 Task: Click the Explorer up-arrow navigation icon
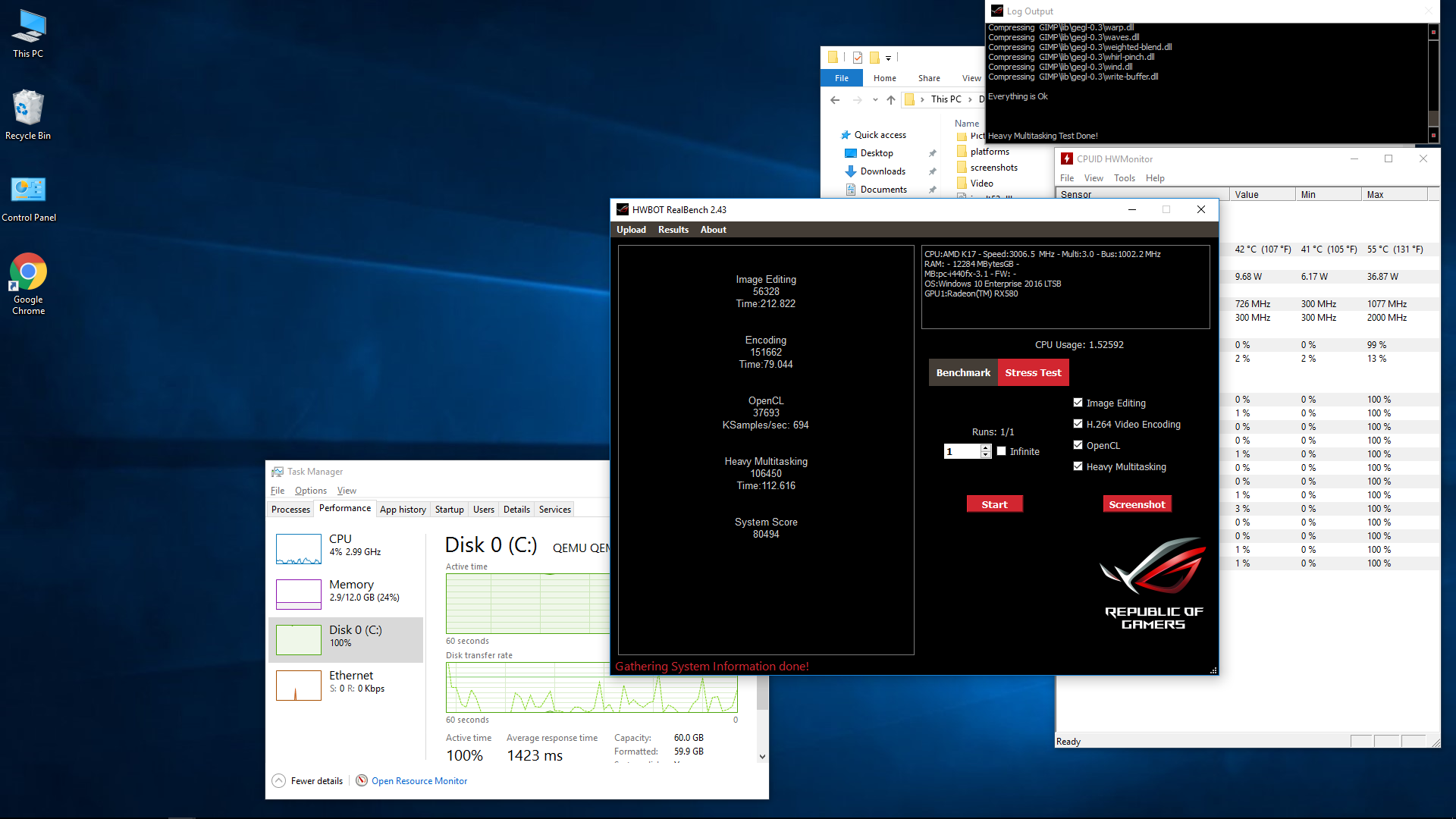[x=891, y=99]
